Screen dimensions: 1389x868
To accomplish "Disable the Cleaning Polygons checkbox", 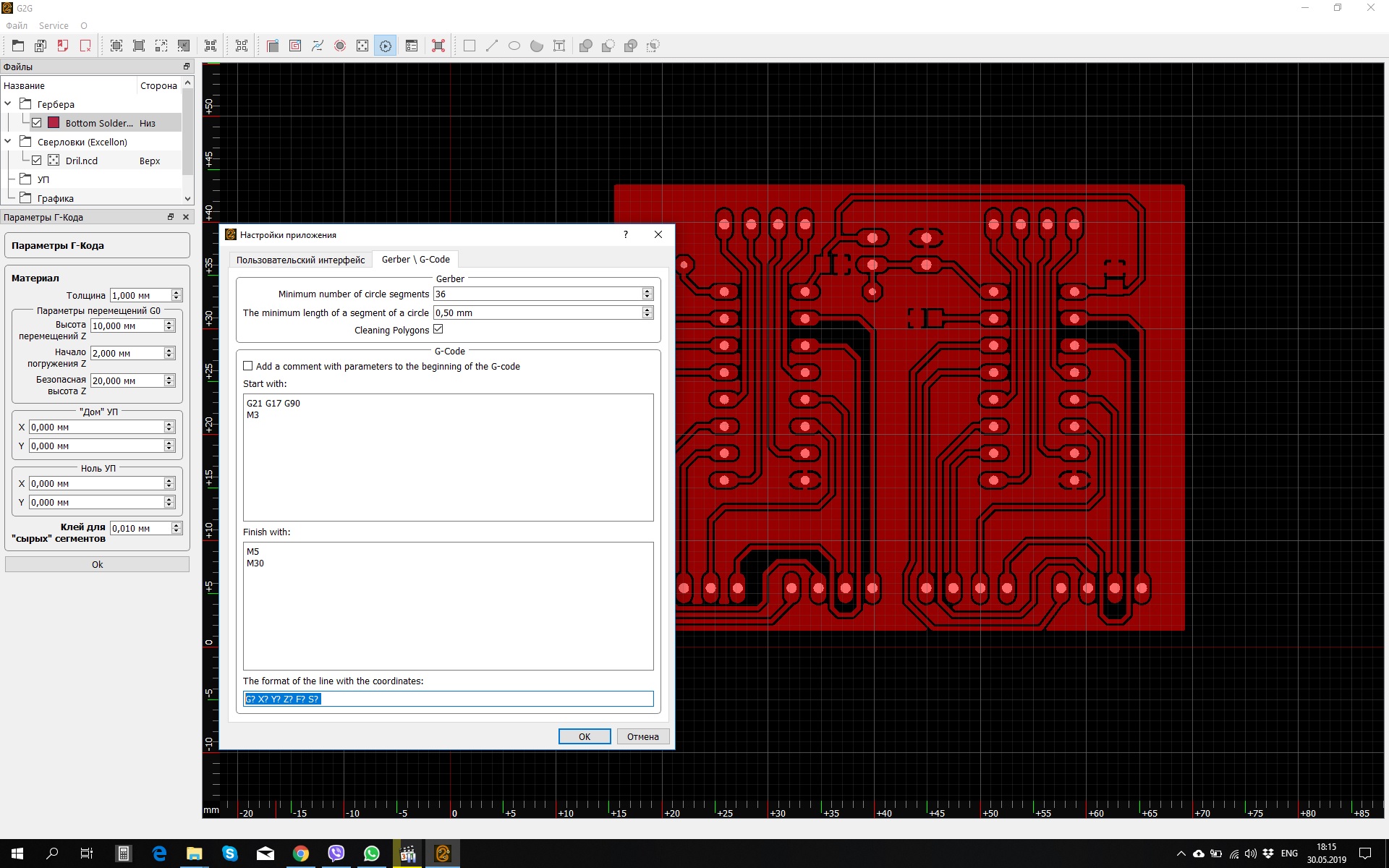I will tap(438, 330).
